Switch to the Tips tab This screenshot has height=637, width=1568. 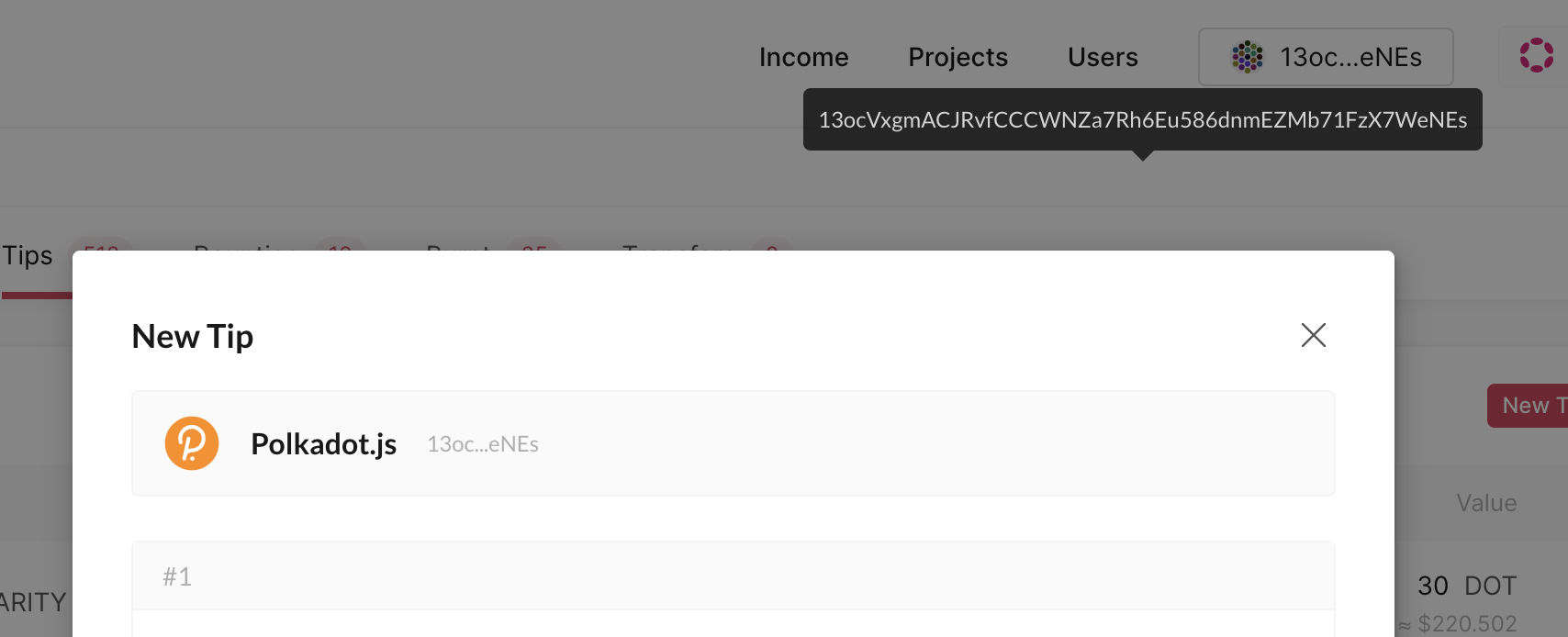pos(28,255)
